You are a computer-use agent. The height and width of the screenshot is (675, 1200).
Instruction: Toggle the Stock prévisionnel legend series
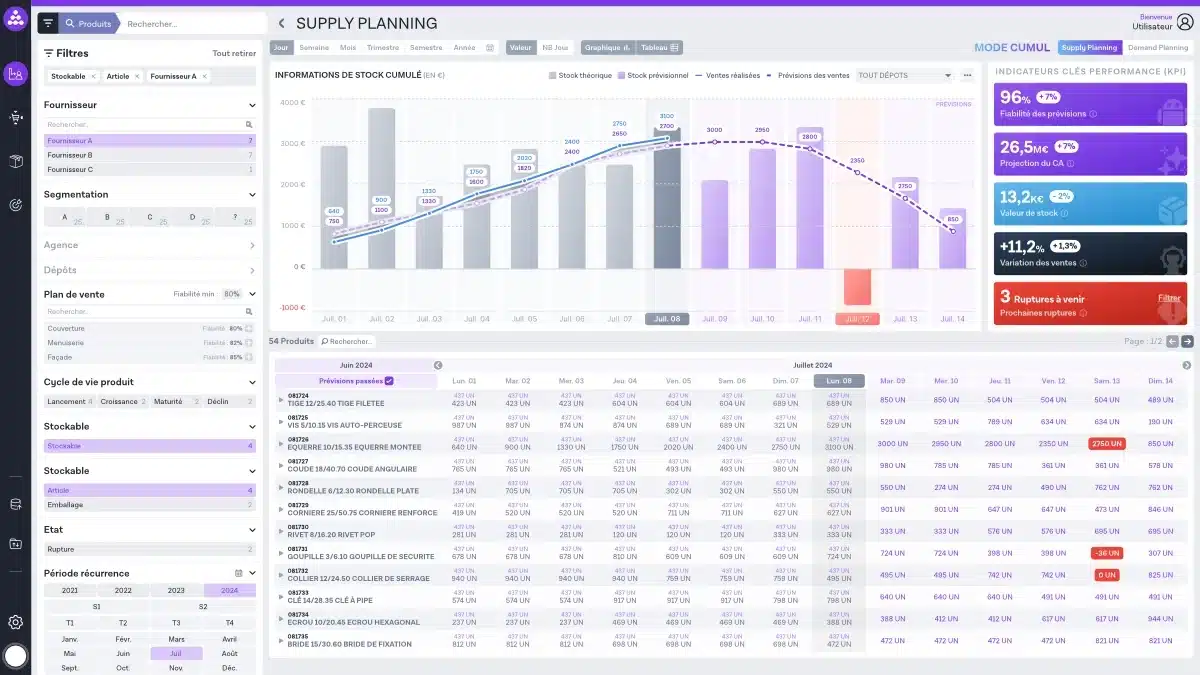653,75
